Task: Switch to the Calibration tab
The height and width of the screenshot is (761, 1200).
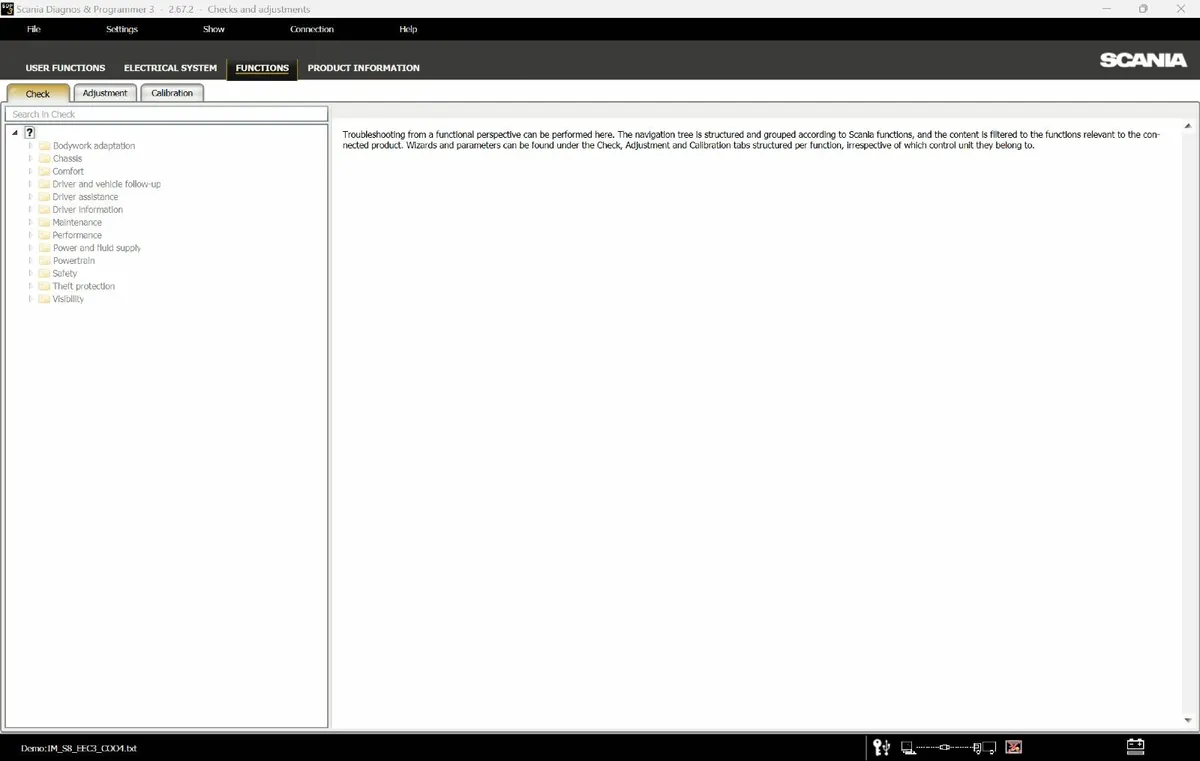Action: point(172,93)
